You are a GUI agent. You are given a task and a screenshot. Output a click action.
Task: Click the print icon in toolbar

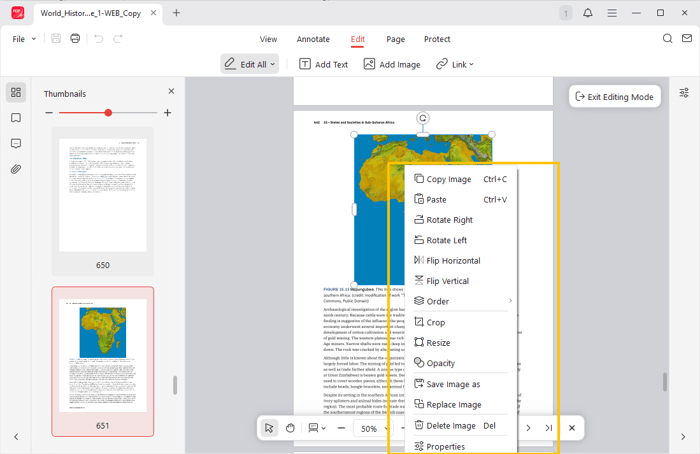pyautogui.click(x=75, y=38)
